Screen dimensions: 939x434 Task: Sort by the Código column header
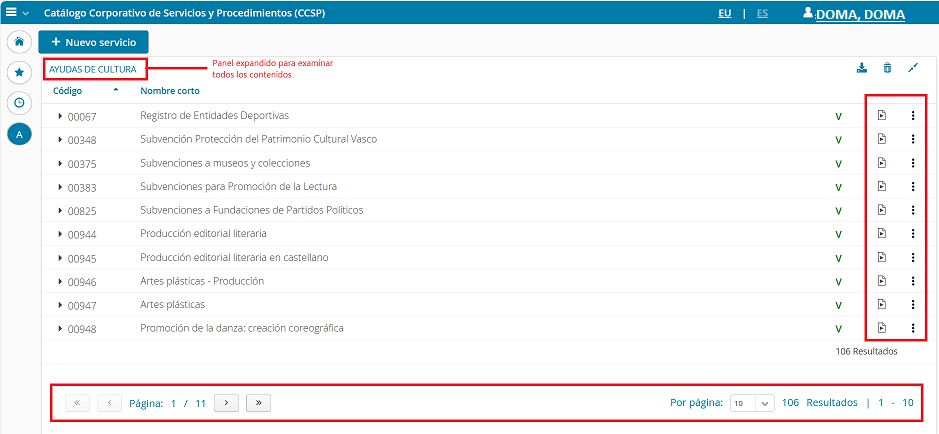point(68,91)
